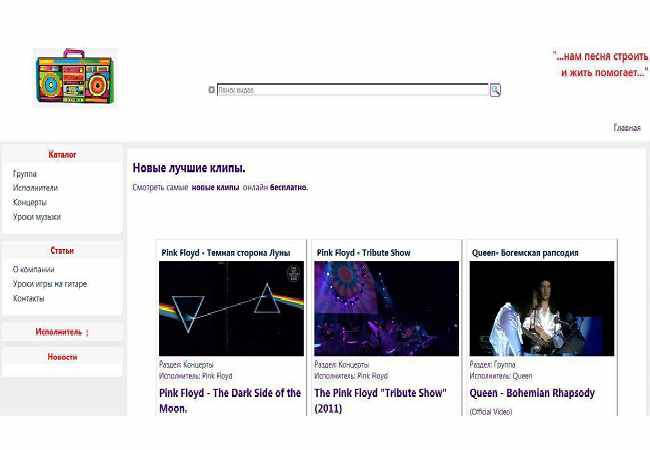Click card title Pink Floyd - Темная сторона Луны

pos(226,253)
